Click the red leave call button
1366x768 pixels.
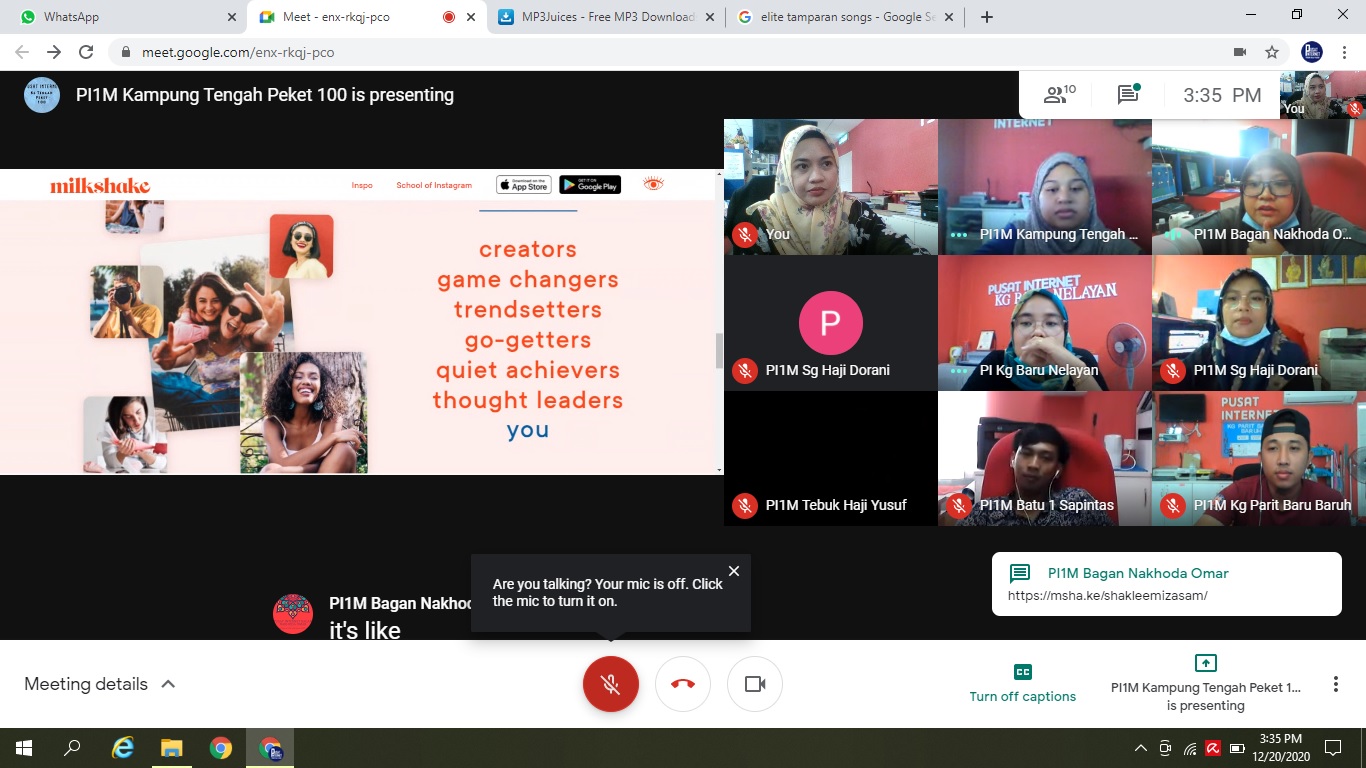click(683, 684)
